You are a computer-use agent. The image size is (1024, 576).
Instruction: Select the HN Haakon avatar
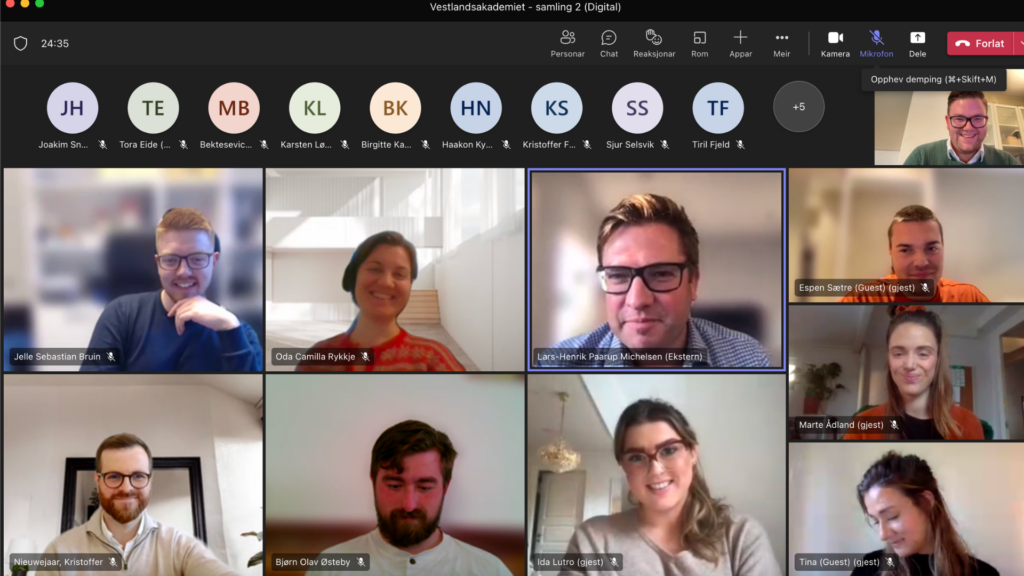[475, 108]
